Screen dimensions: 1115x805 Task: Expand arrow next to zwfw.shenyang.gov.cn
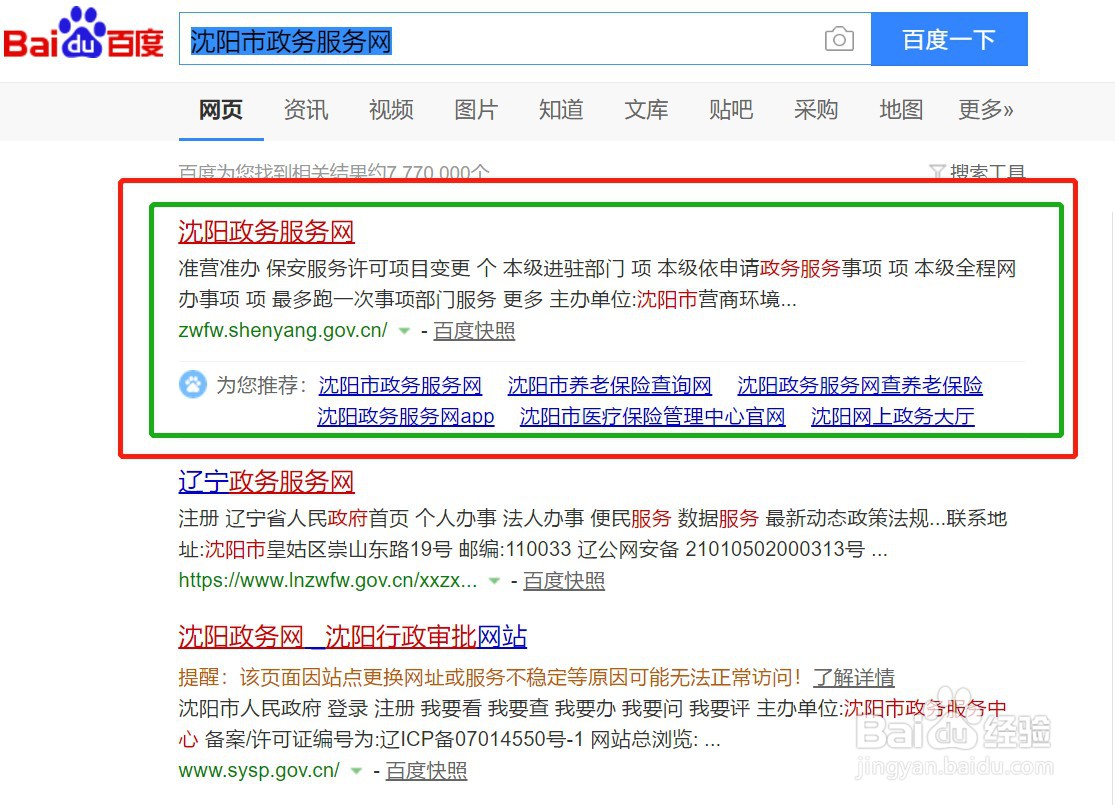(x=404, y=331)
